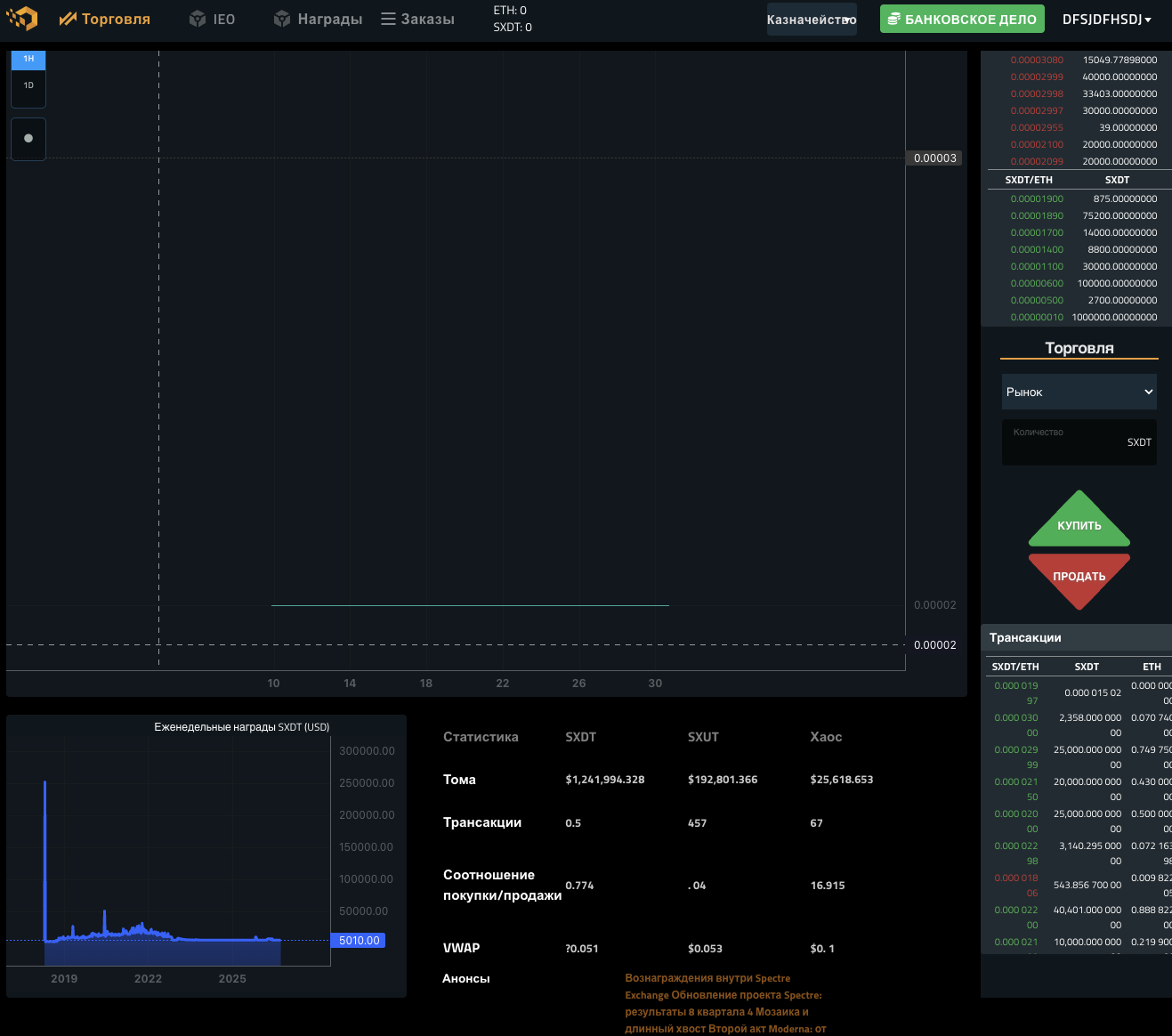Click buy order price 0.00000600

tap(1037, 283)
